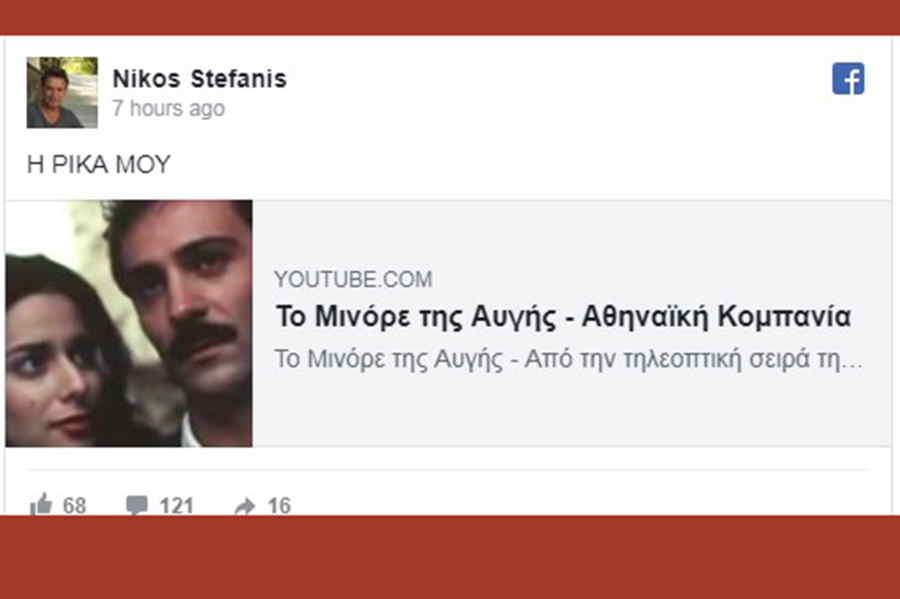This screenshot has width=900, height=599.
Task: Click the share arrow icon
Action: 245,505
